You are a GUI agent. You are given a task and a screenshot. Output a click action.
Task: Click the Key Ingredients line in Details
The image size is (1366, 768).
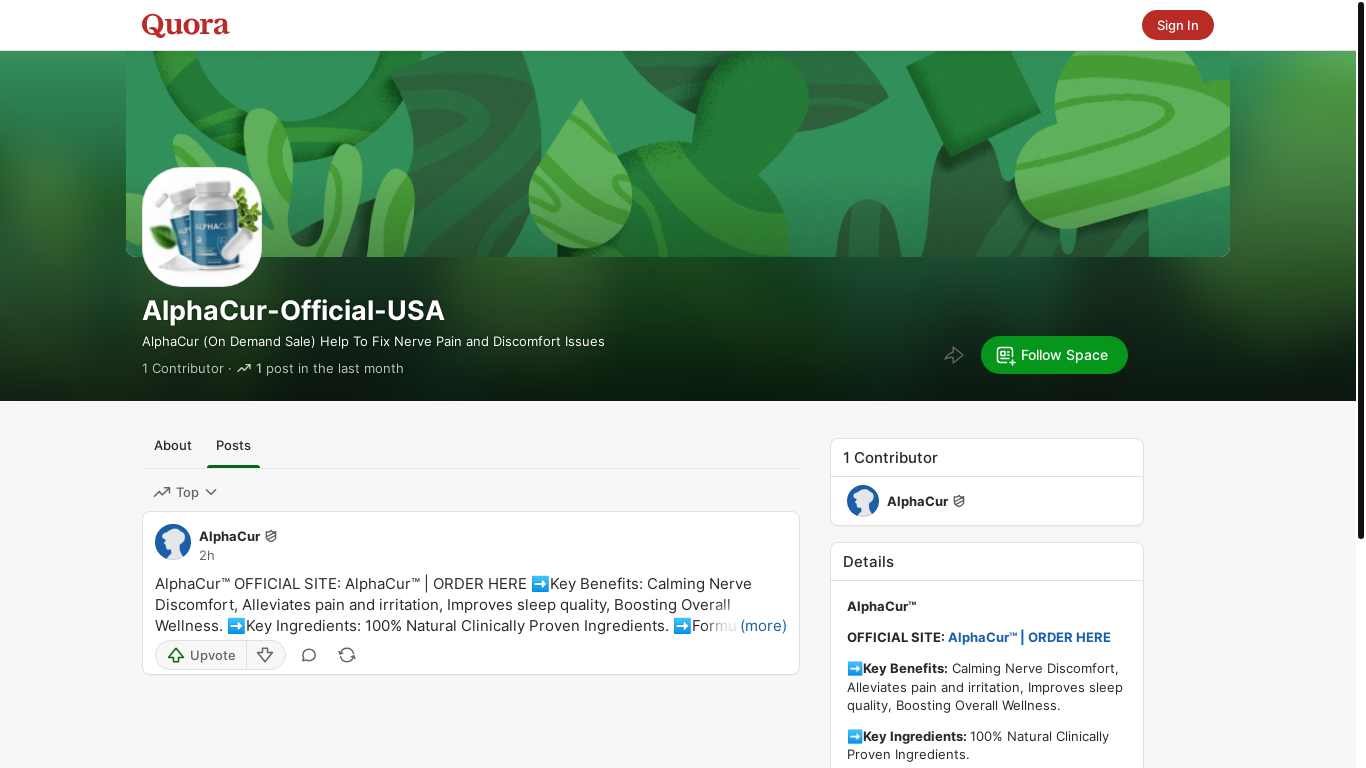pyautogui.click(x=978, y=745)
